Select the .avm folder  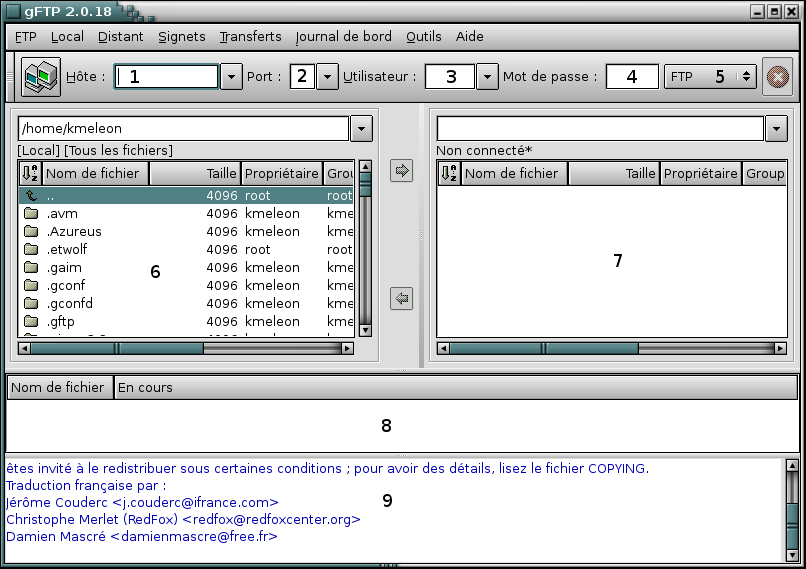tap(186, 213)
